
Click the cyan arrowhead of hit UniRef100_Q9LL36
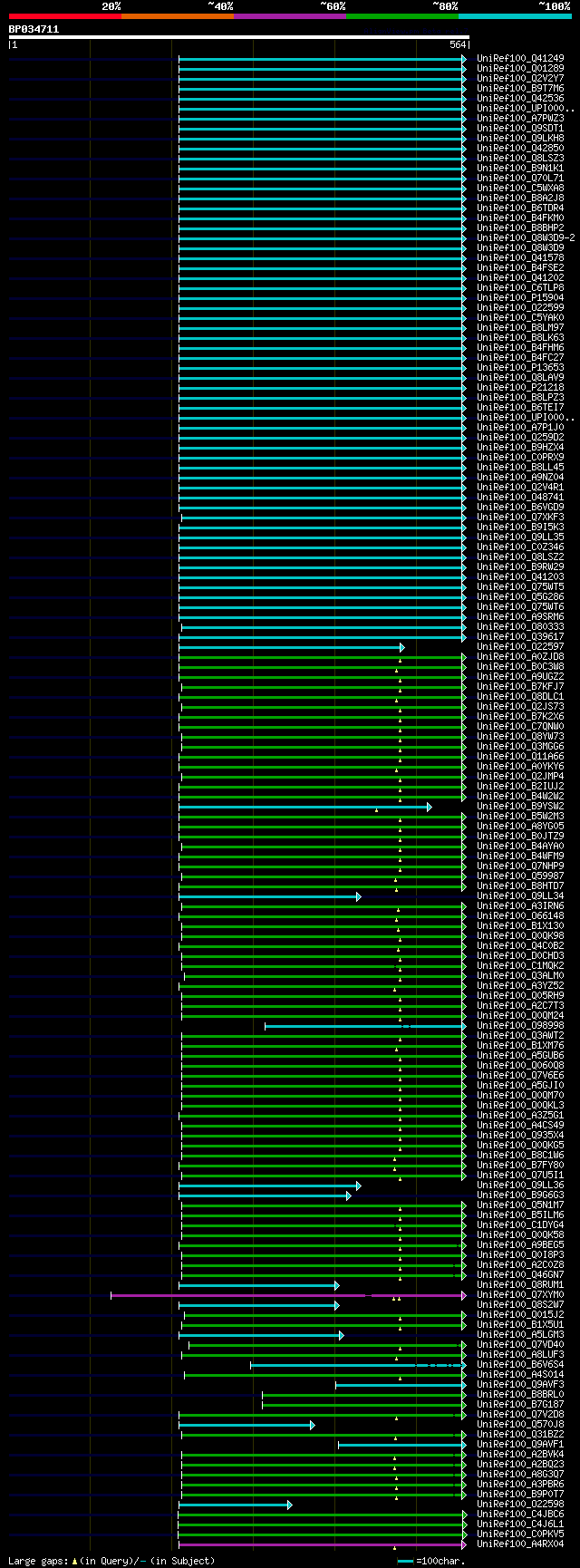coord(359,1186)
